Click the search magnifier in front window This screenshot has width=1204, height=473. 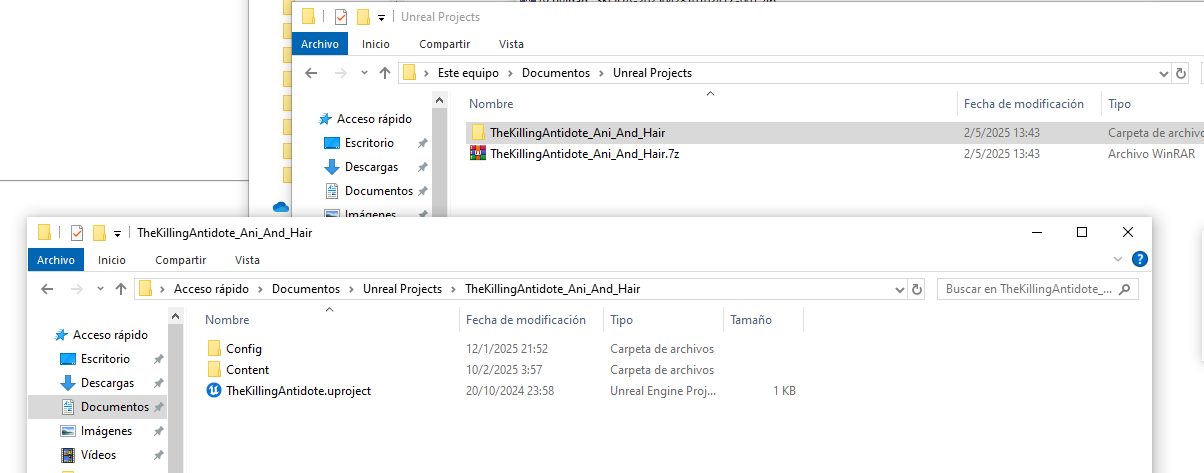click(1124, 289)
